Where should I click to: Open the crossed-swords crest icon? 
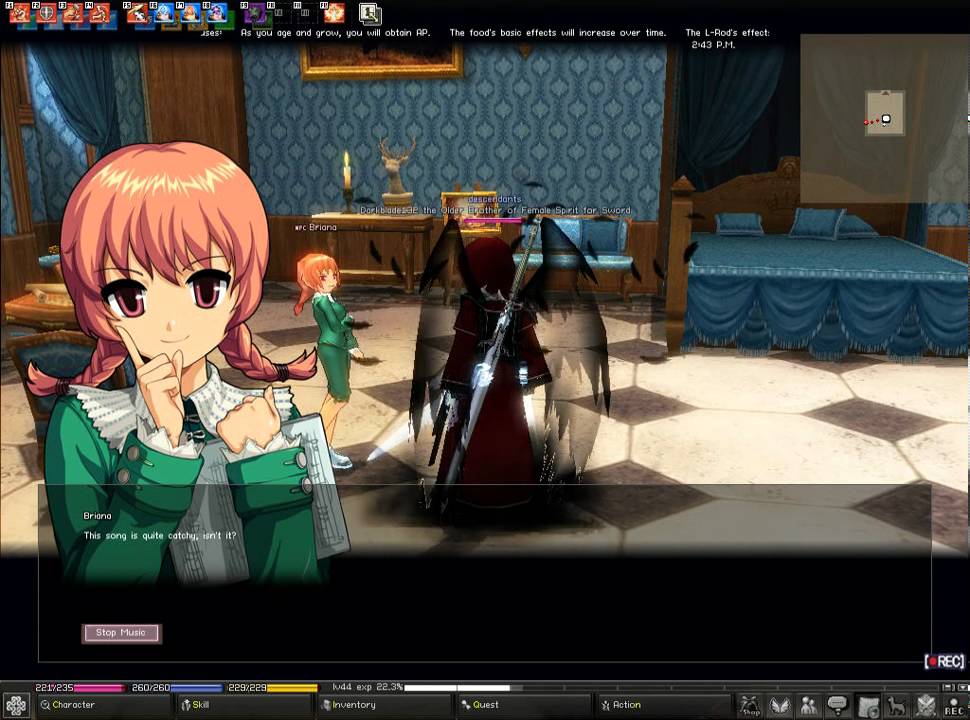[925, 705]
